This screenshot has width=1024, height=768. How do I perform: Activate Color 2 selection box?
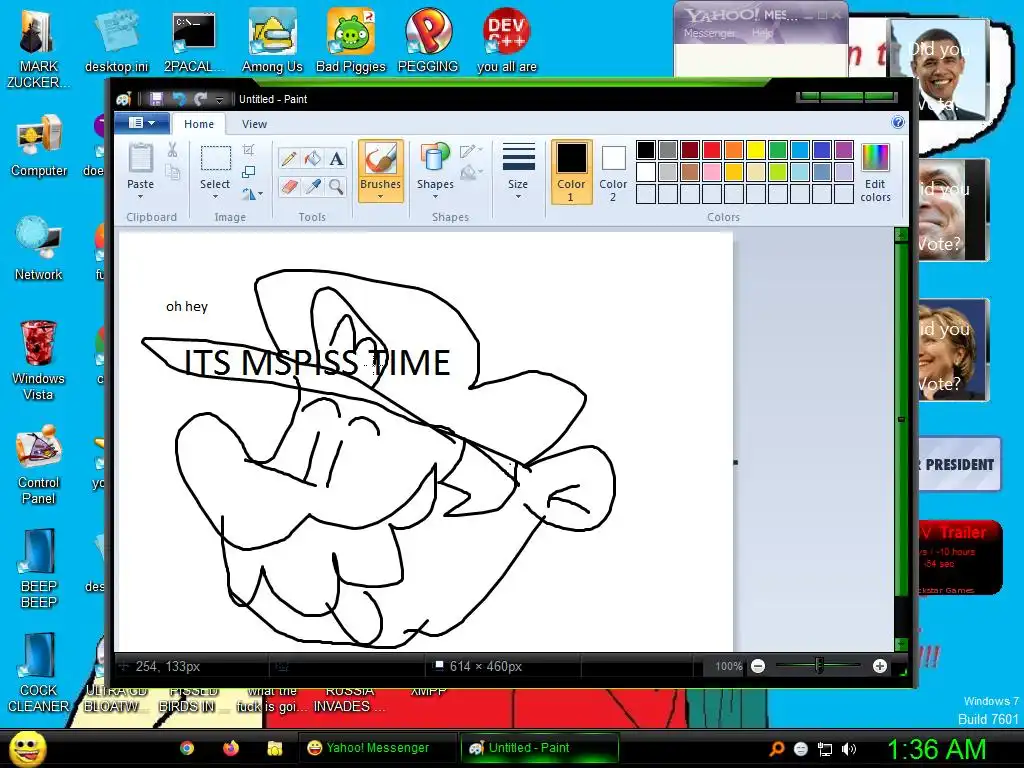click(x=613, y=172)
